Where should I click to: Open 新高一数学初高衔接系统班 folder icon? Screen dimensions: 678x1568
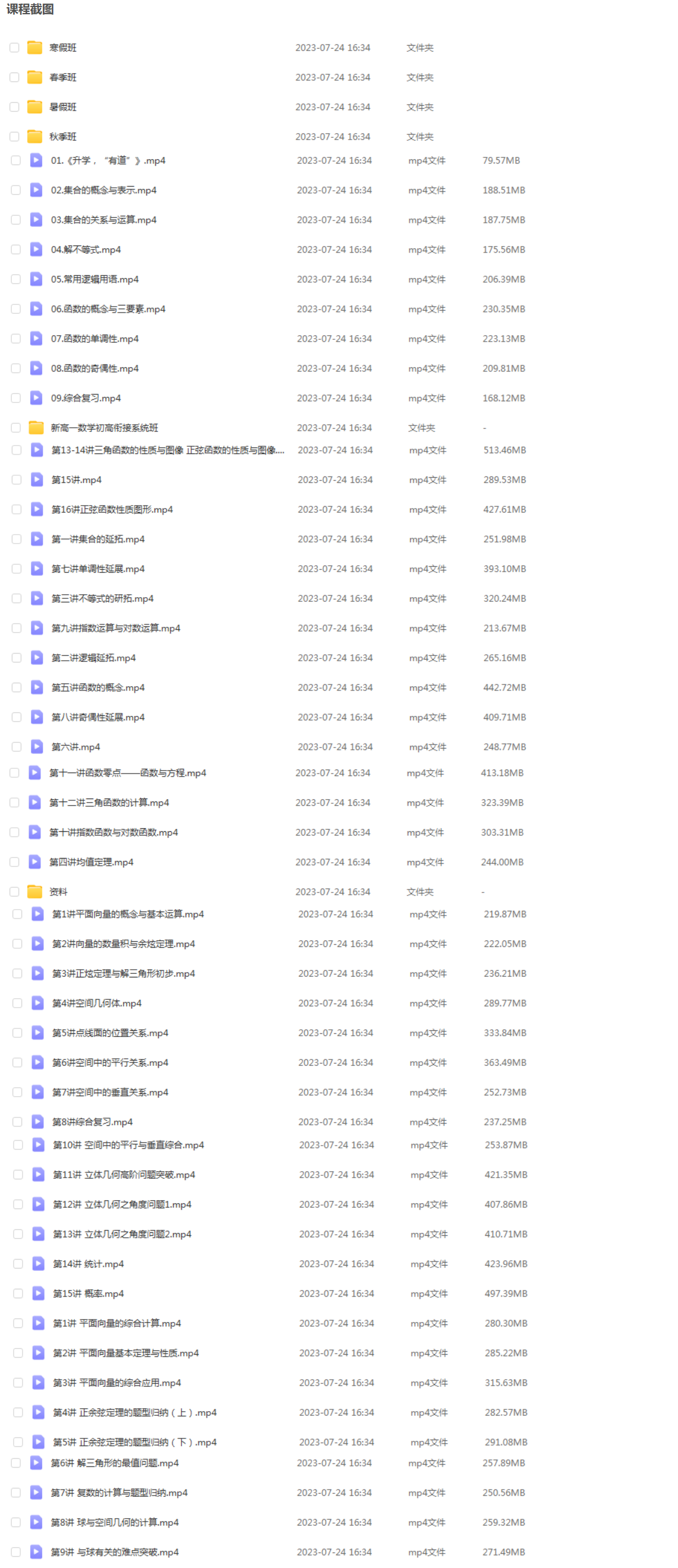click(36, 428)
